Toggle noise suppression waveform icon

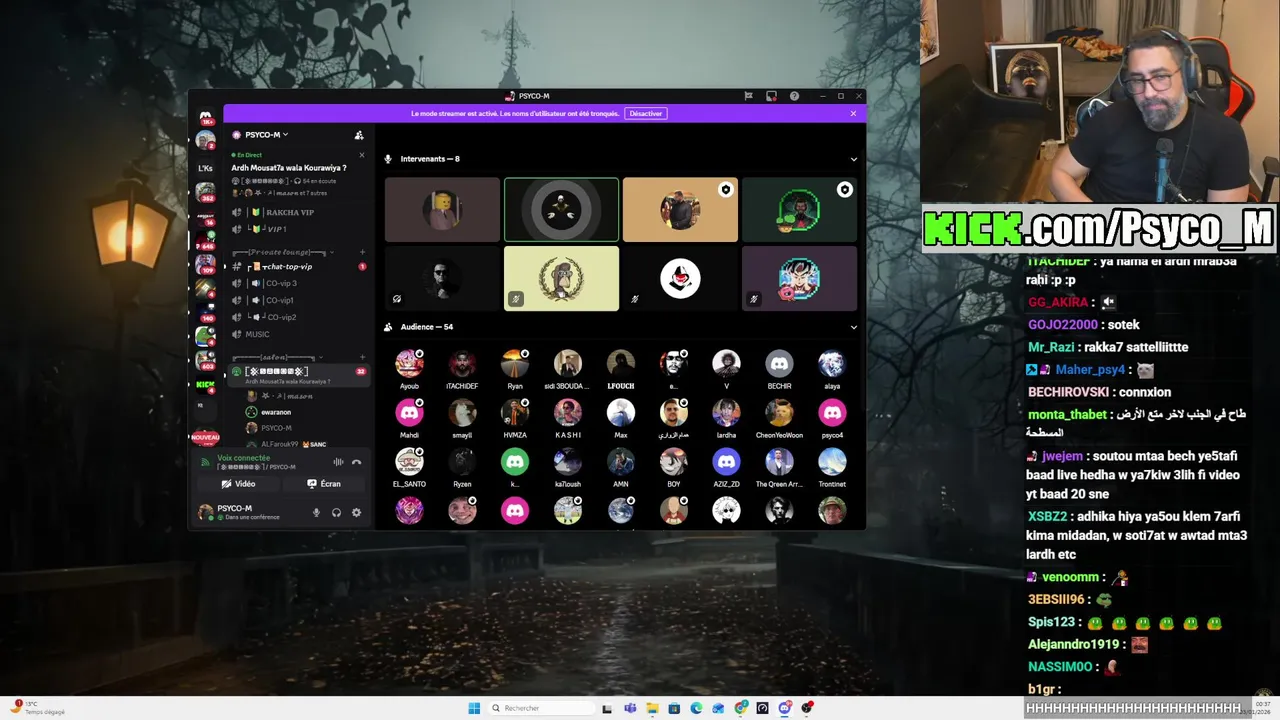pyautogui.click(x=338, y=462)
